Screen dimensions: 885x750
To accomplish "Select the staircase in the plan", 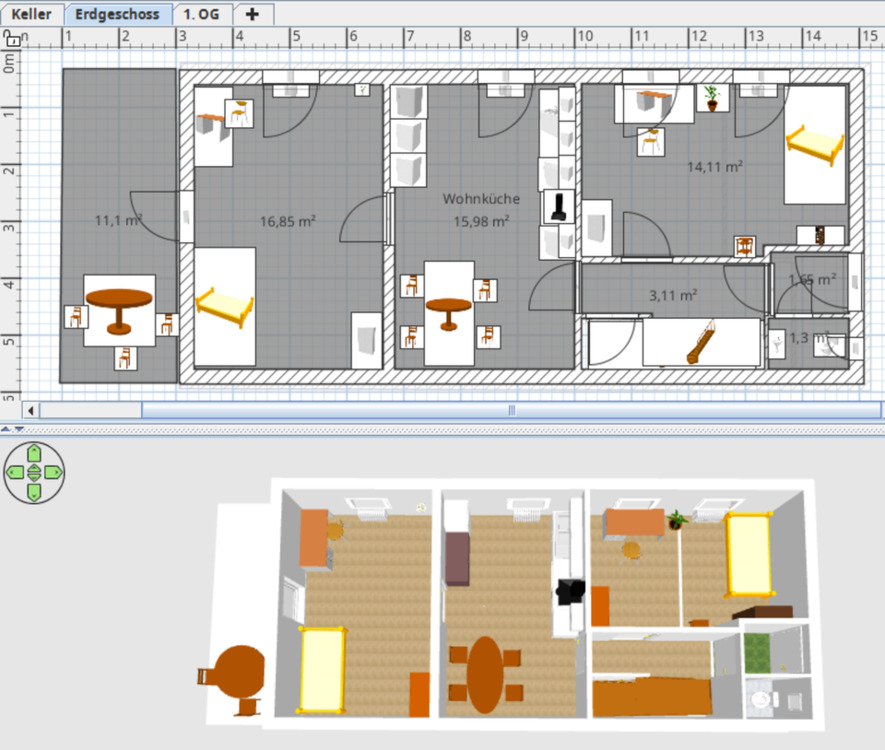I will (700, 342).
